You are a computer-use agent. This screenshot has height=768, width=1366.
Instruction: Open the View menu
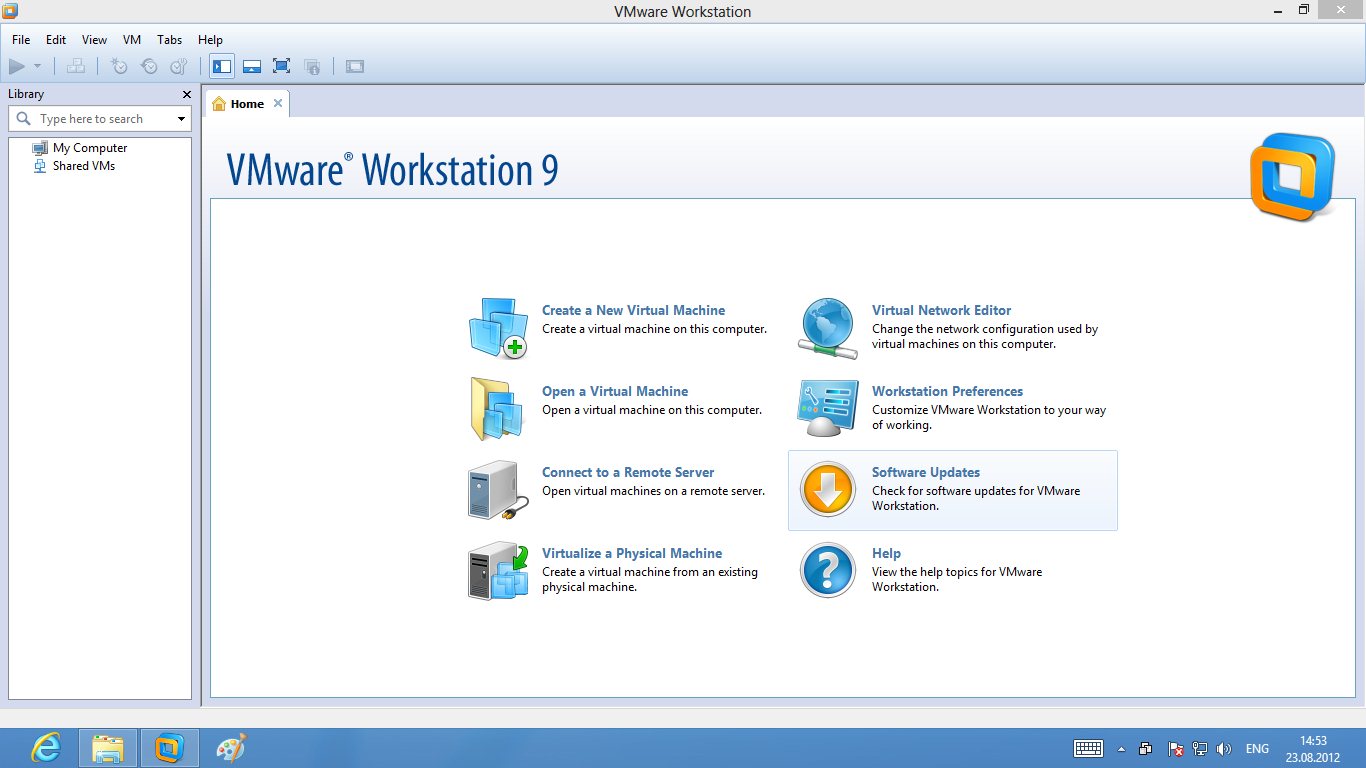click(x=94, y=40)
